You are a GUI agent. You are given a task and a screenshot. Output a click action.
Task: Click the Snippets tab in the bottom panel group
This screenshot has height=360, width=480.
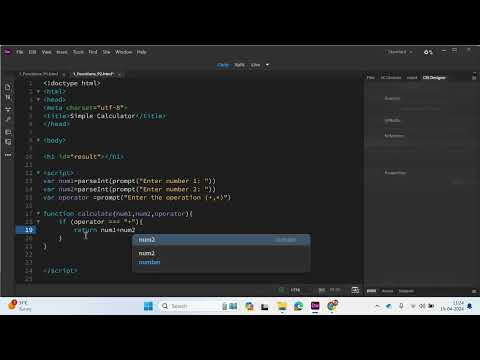point(406,291)
